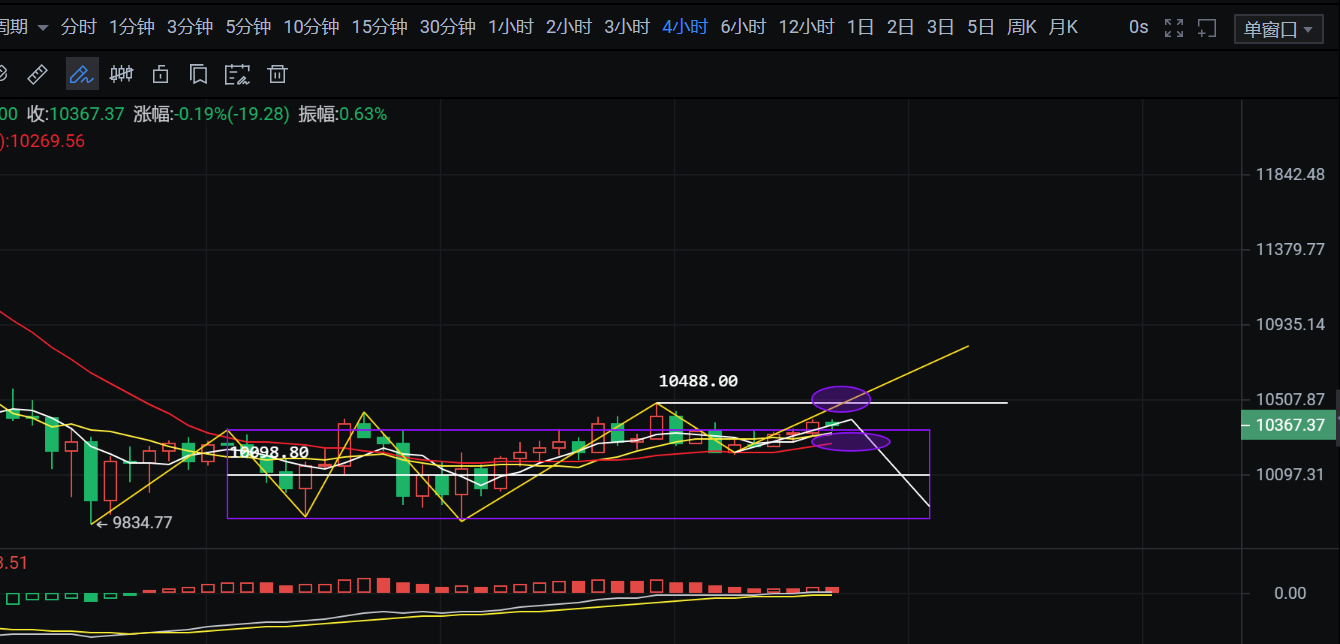Image resolution: width=1340 pixels, height=644 pixels.
Task: Click the lock drawings icon
Action: 160,74
